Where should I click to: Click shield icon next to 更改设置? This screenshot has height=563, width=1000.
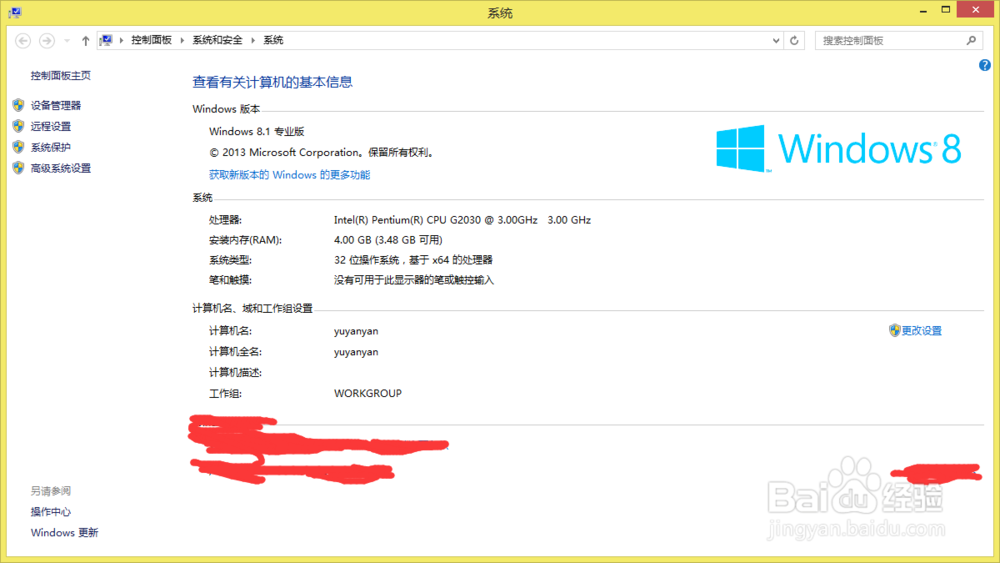[x=895, y=330]
